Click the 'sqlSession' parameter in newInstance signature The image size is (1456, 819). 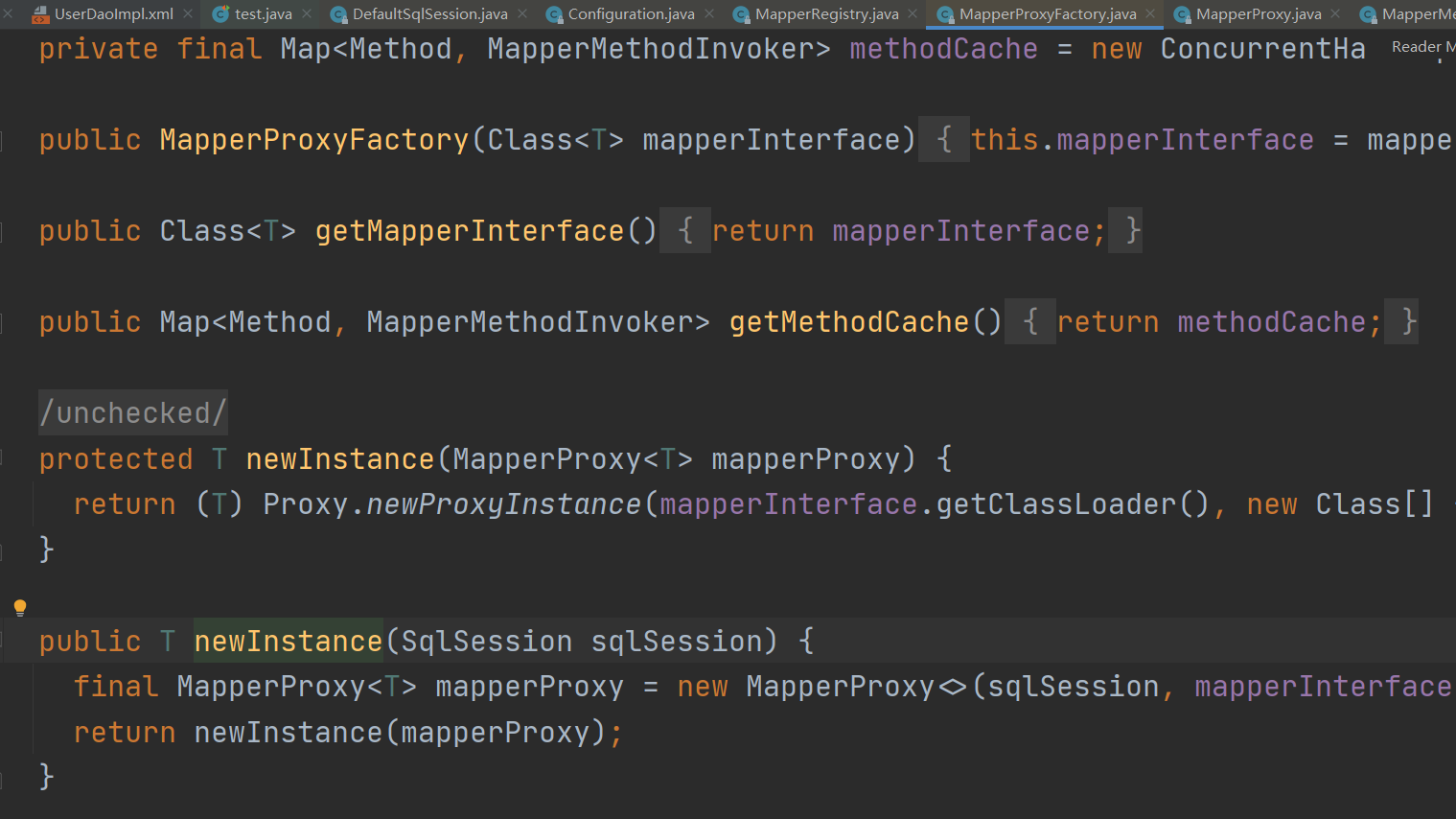coord(677,642)
